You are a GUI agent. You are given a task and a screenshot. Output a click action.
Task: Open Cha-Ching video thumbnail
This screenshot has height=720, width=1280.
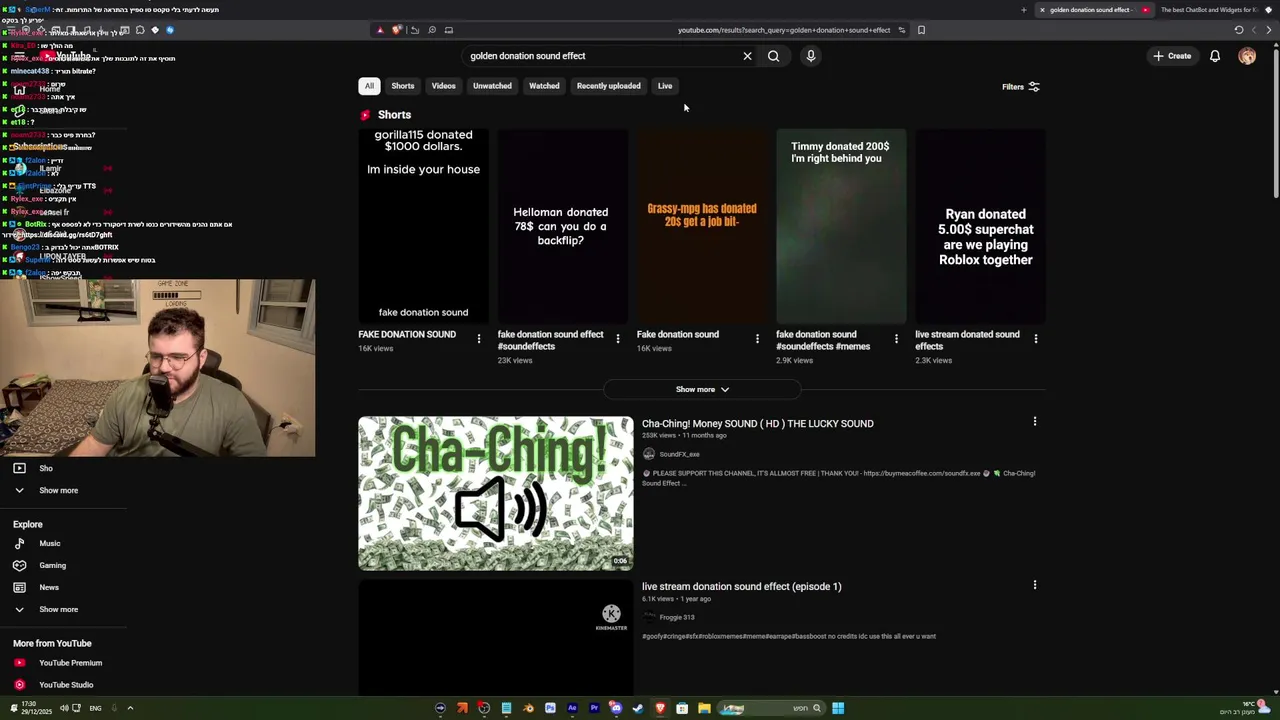coord(496,493)
